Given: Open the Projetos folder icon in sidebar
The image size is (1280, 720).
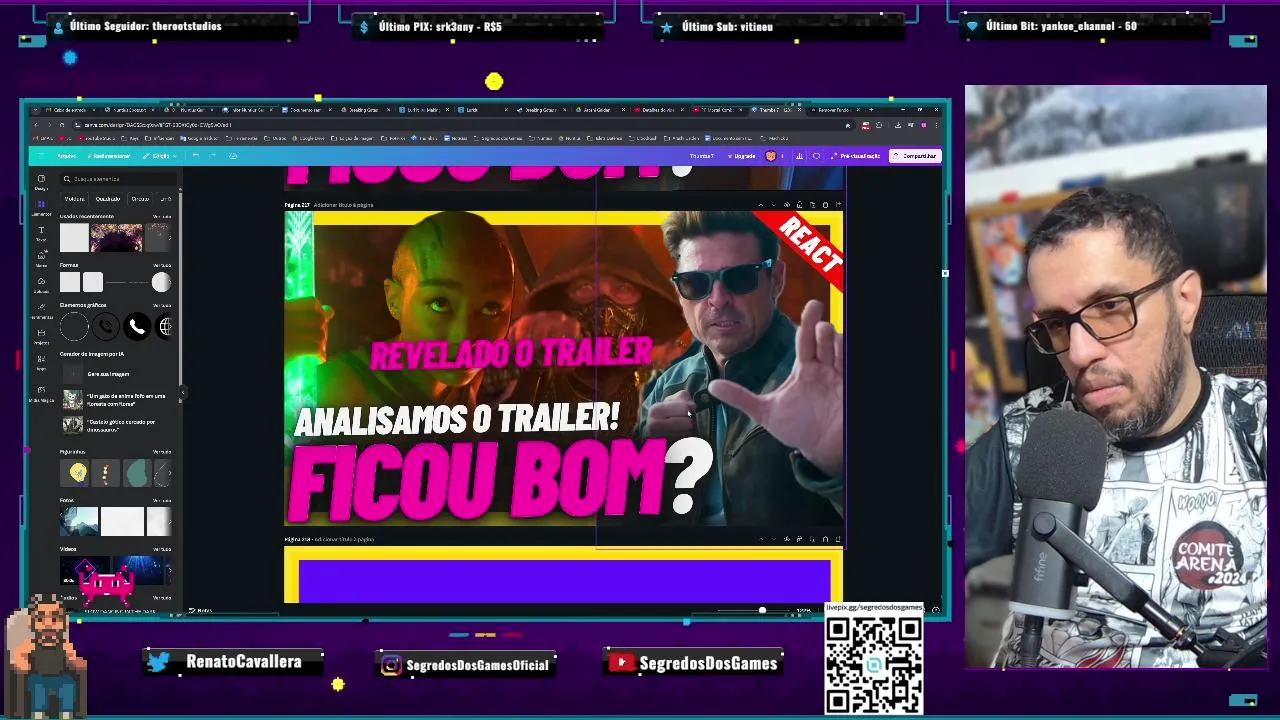Looking at the screenshot, I should (41, 336).
